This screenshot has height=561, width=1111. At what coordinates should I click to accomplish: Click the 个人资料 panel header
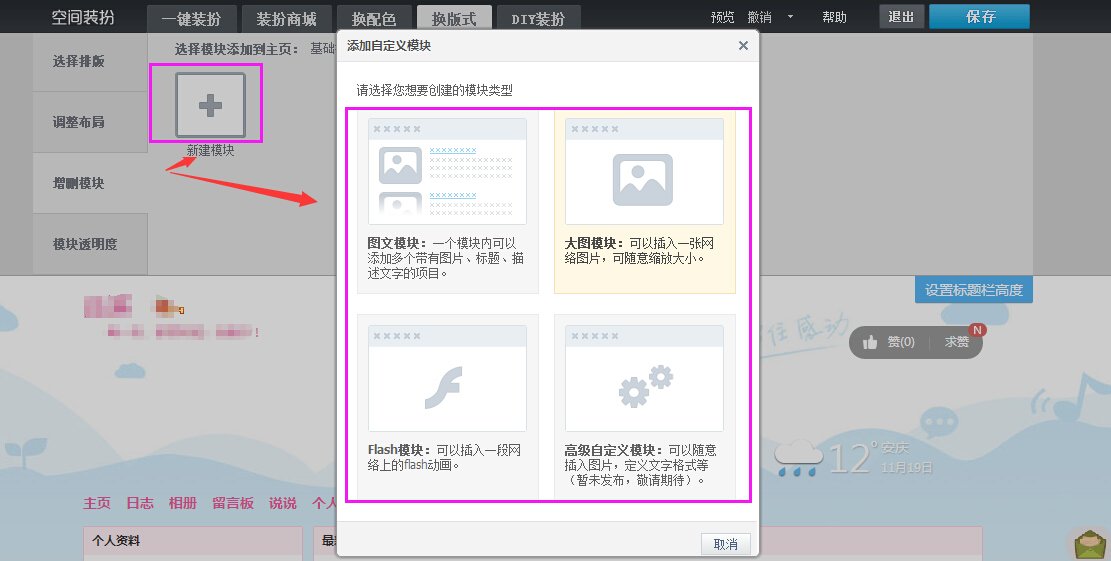[193, 540]
